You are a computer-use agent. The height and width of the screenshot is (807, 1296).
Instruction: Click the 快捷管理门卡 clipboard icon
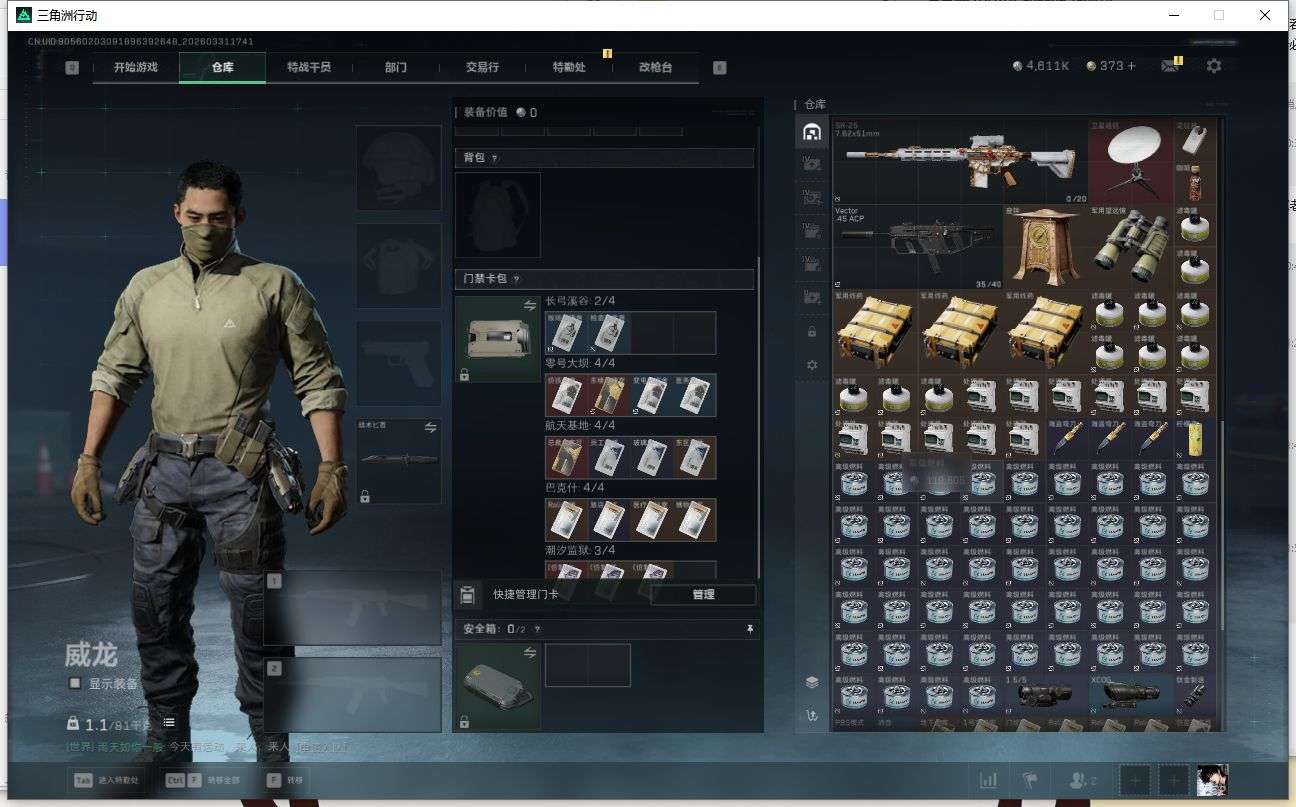coord(467,594)
